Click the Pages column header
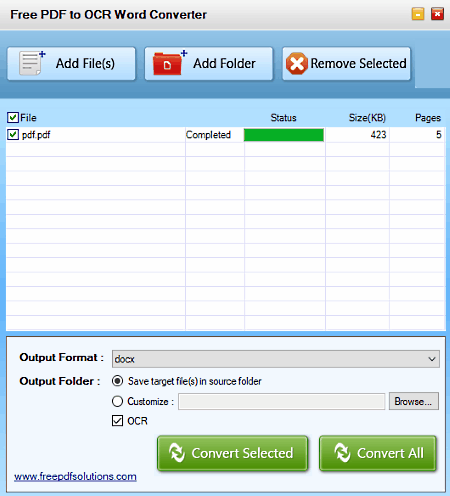 click(428, 118)
